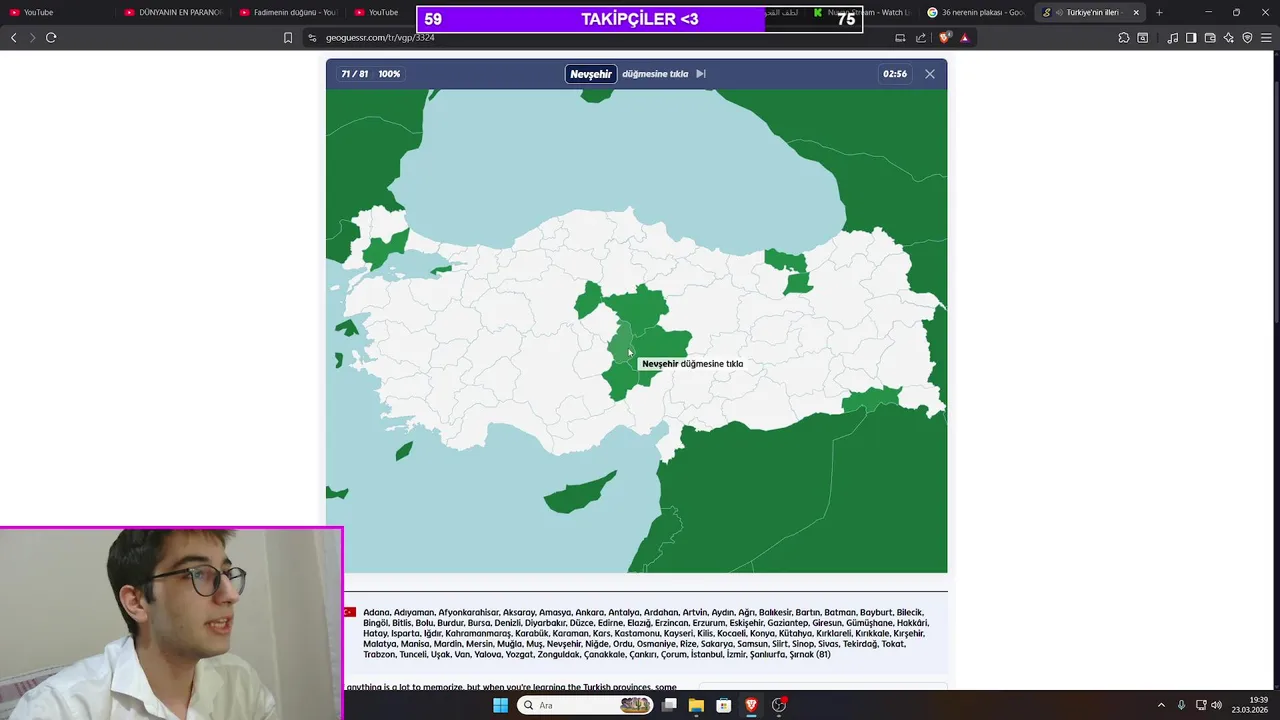
Task: Click the 100% accuracy indicator
Action: click(x=389, y=74)
